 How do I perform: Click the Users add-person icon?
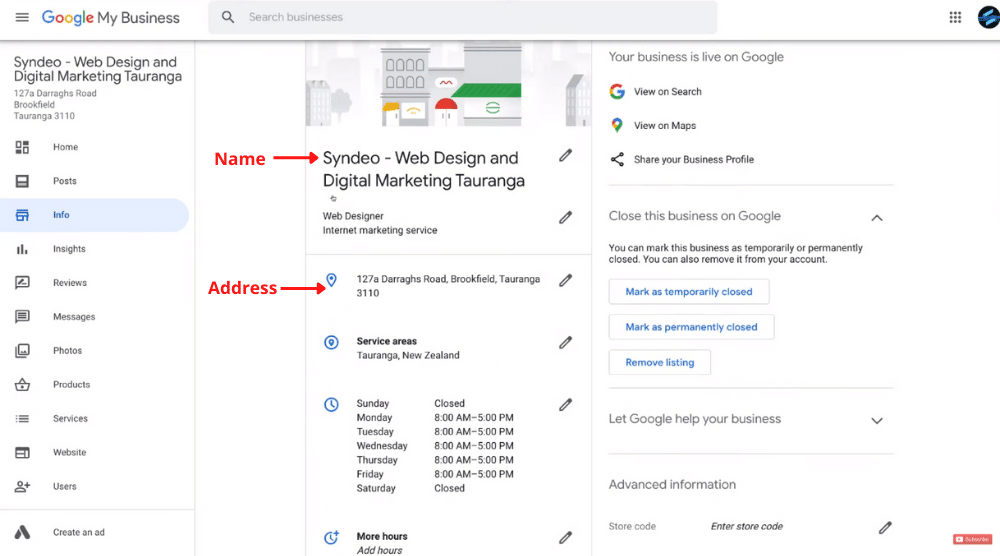click(x=22, y=486)
